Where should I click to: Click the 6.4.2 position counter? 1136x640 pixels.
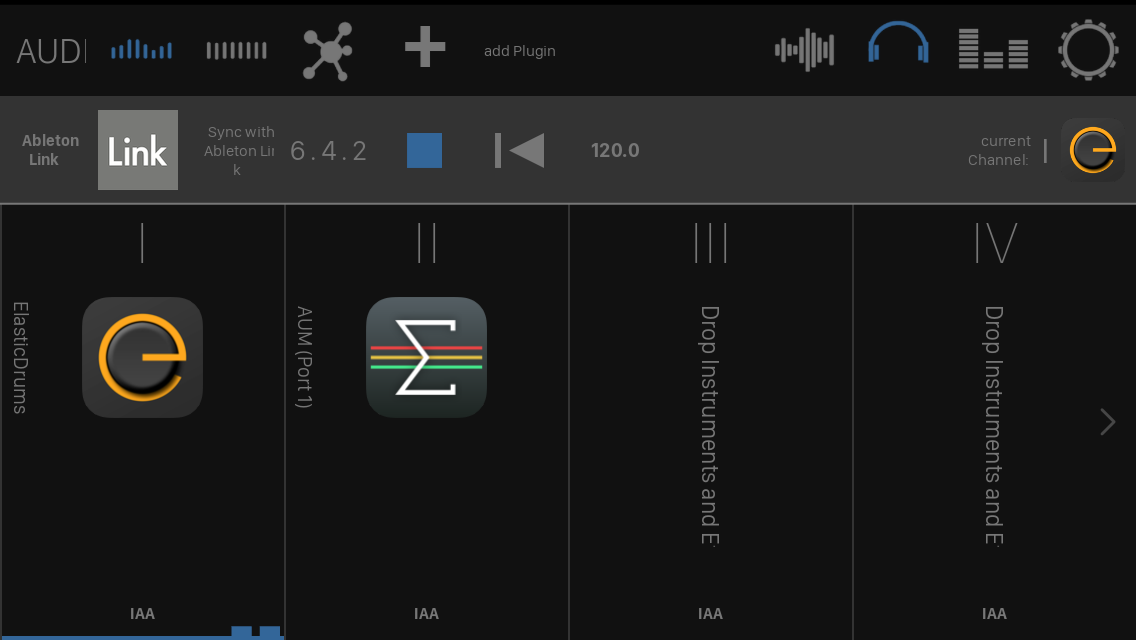[329, 151]
